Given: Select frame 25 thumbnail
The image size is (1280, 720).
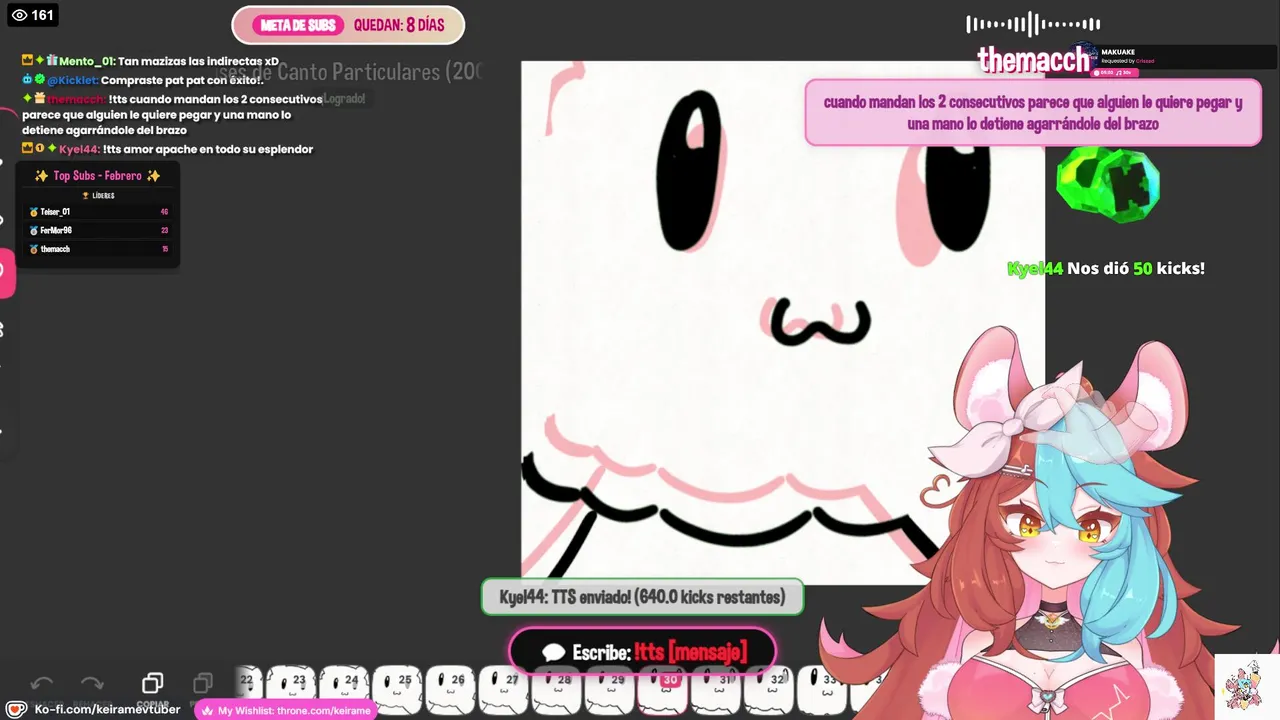Looking at the screenshot, I should 398,688.
